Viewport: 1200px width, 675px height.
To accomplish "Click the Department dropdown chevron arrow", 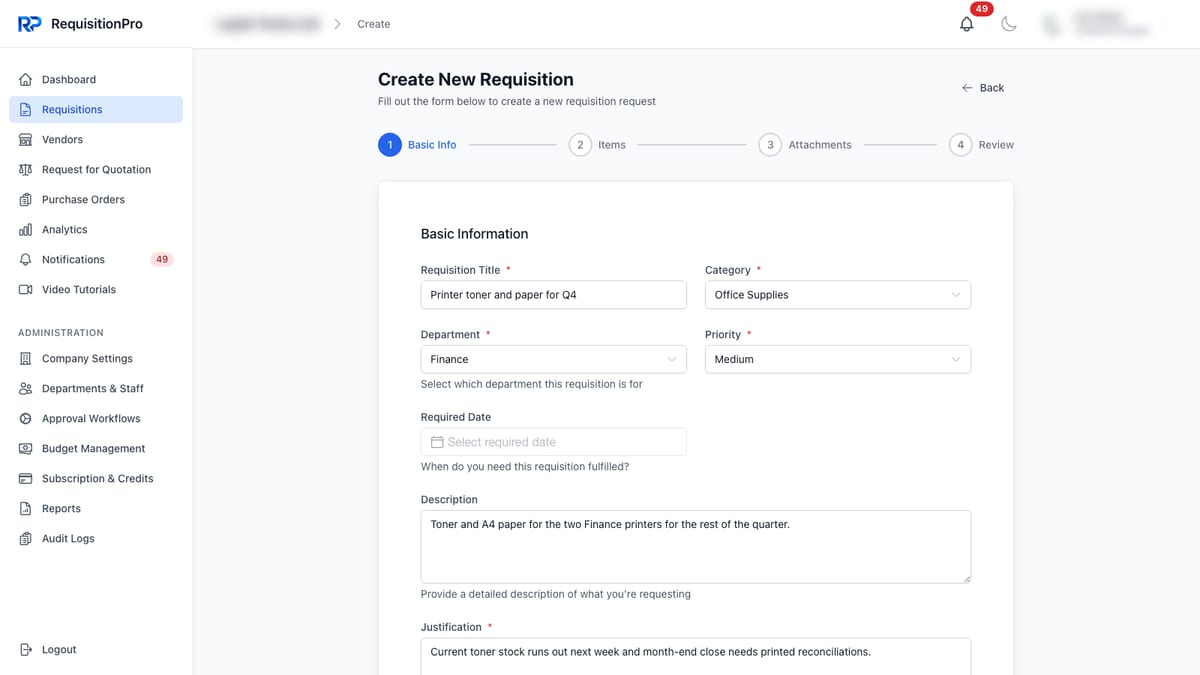I will 672,359.
